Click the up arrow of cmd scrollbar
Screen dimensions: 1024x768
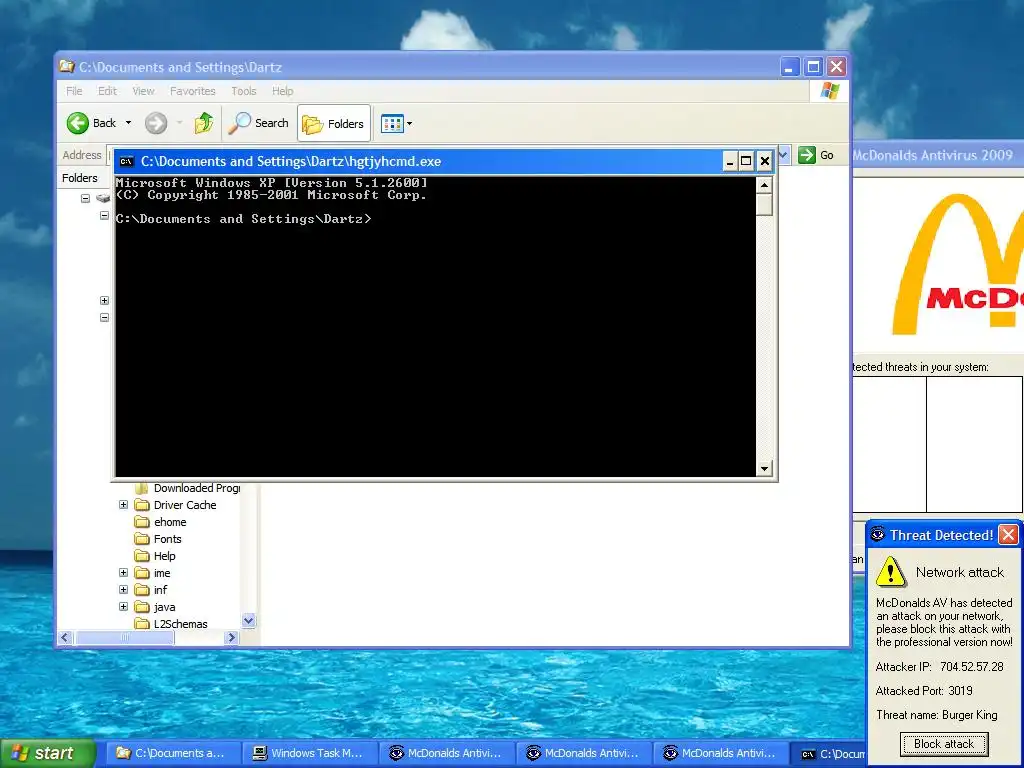coord(764,185)
